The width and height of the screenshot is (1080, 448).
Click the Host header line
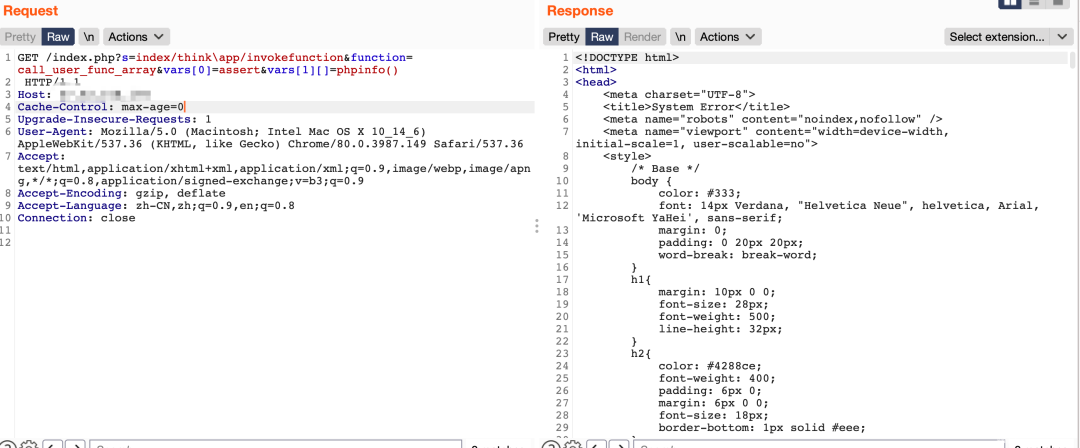pyautogui.click(x=84, y=95)
